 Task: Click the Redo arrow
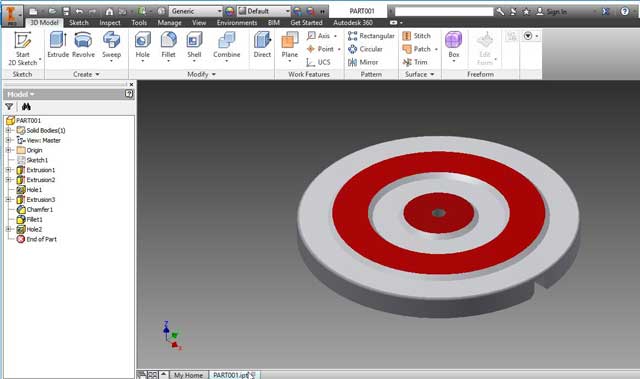click(x=93, y=11)
